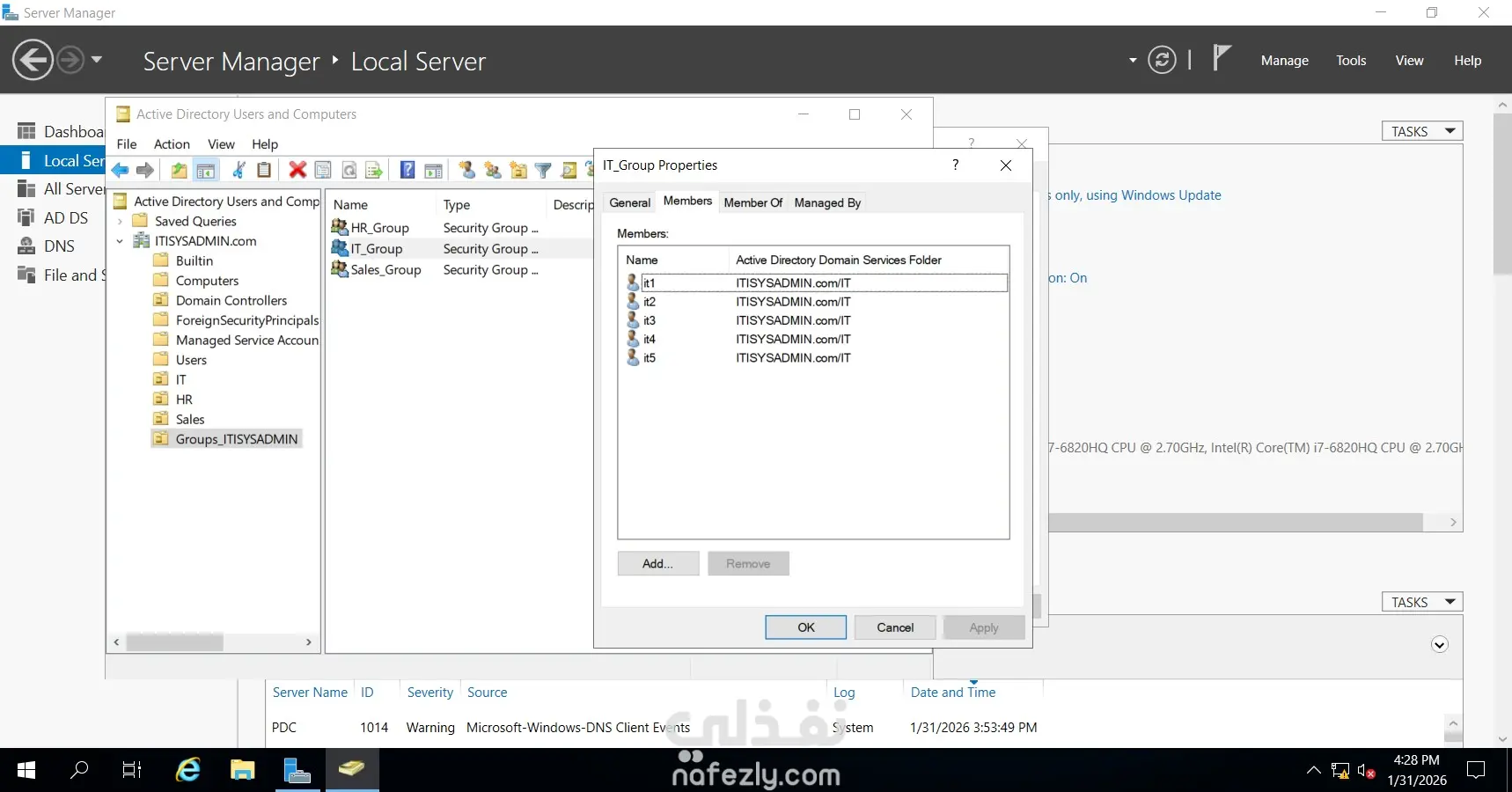The height and width of the screenshot is (792, 1512).
Task: Open the Action menu in ADUC
Action: pos(172,144)
